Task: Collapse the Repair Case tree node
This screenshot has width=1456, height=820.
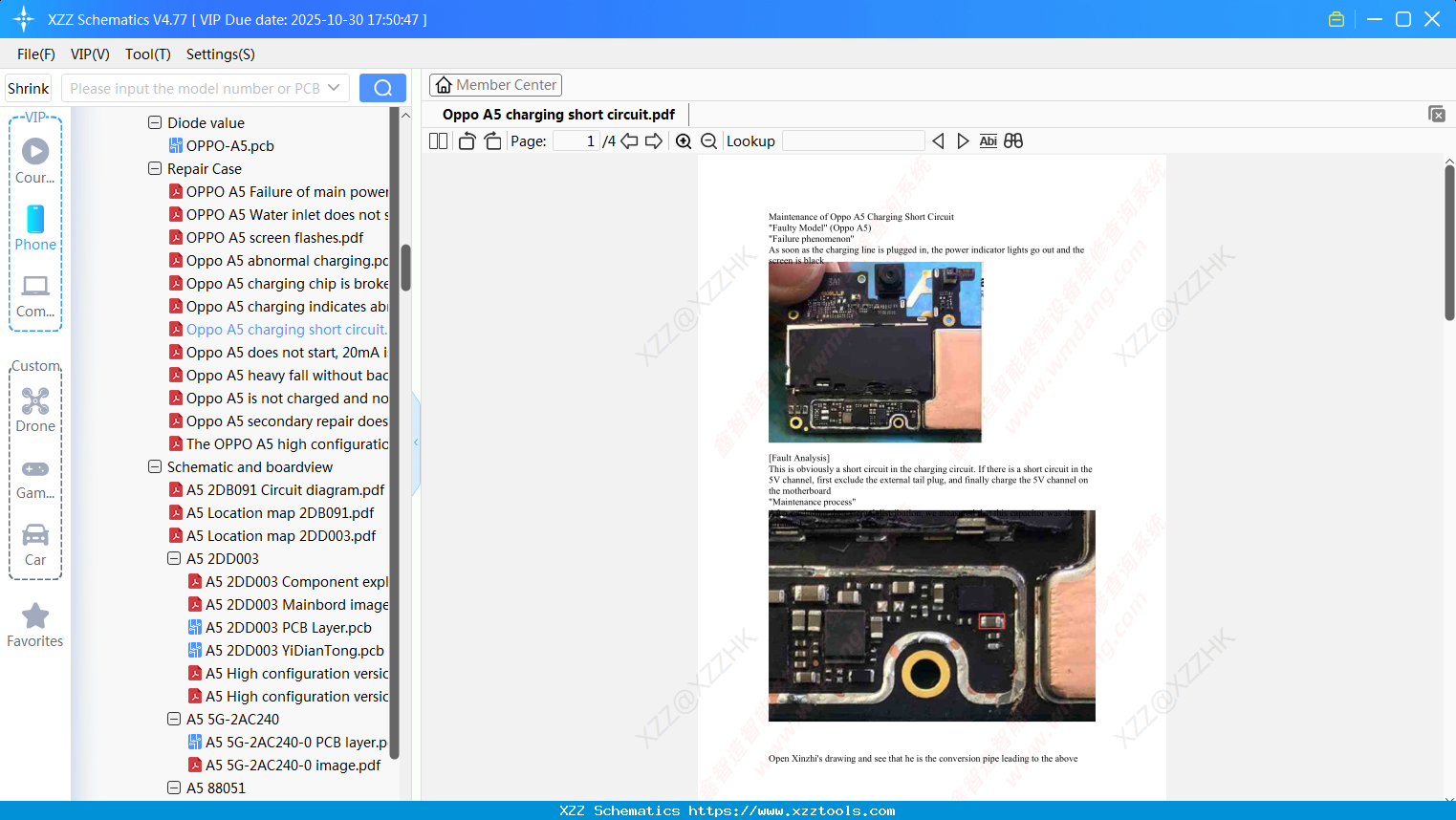Action: pyautogui.click(x=155, y=169)
